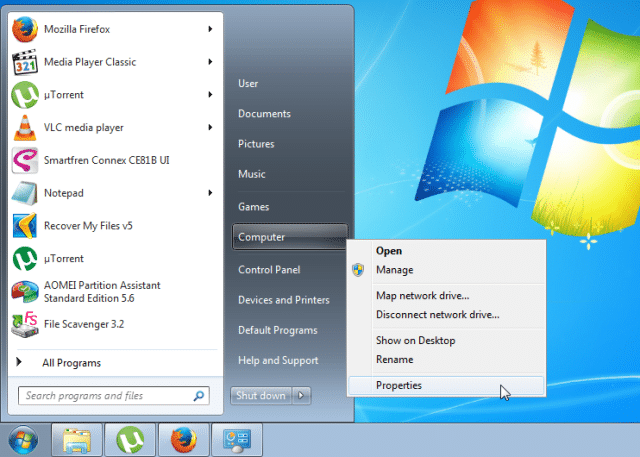Open Music from the Start menu
This screenshot has width=640, height=457.
(x=251, y=174)
